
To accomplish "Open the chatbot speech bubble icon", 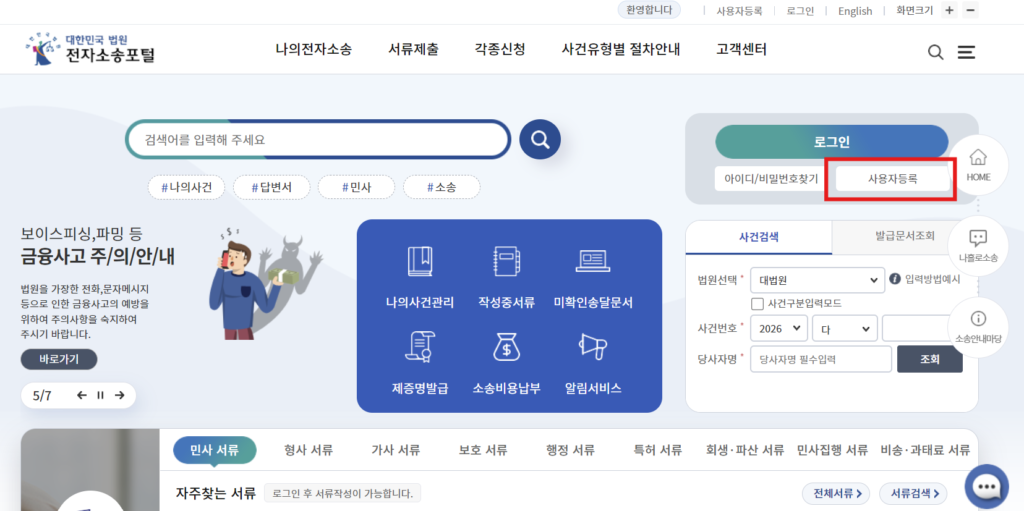I will [987, 487].
